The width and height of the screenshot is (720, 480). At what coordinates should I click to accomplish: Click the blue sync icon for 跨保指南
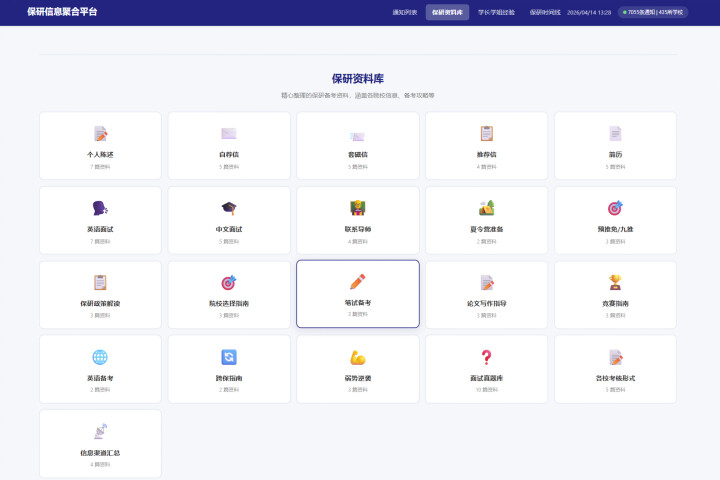(229, 357)
